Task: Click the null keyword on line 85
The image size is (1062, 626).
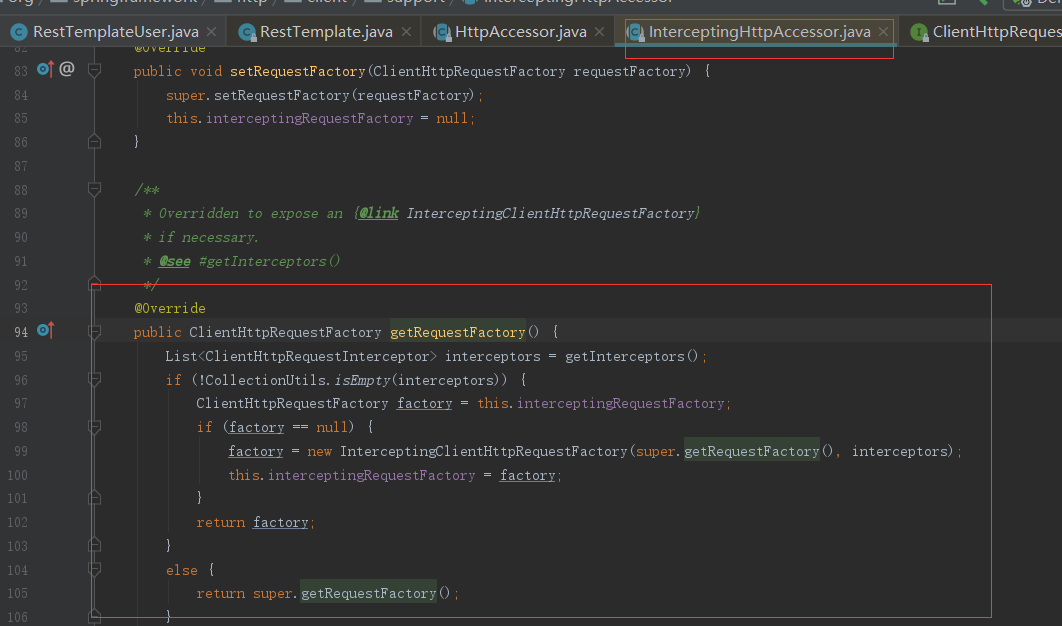Action: point(451,119)
